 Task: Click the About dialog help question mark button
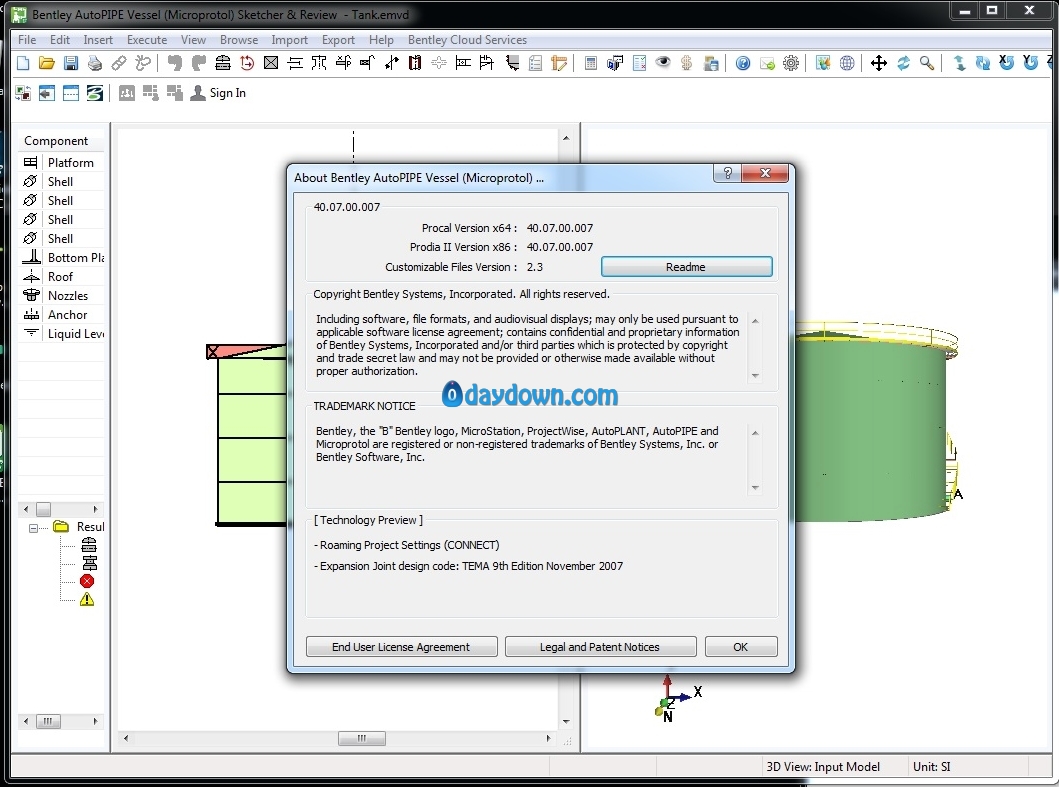point(727,173)
